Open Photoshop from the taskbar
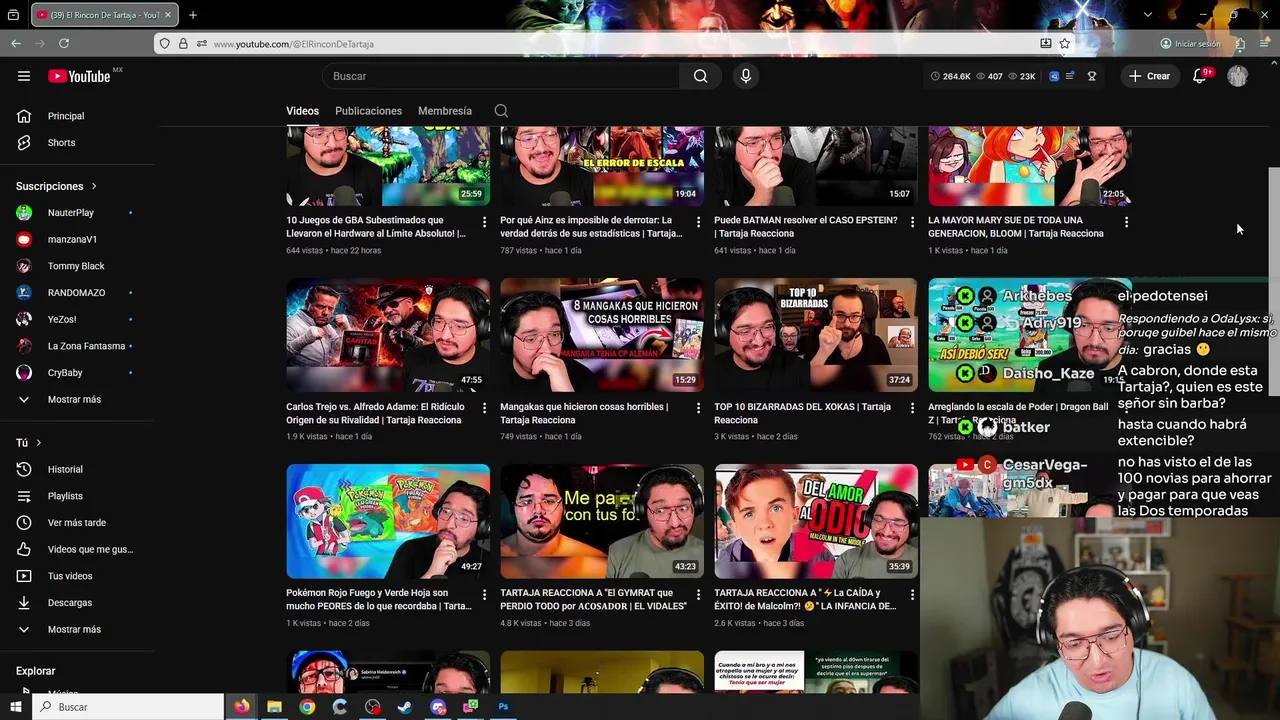 point(503,707)
